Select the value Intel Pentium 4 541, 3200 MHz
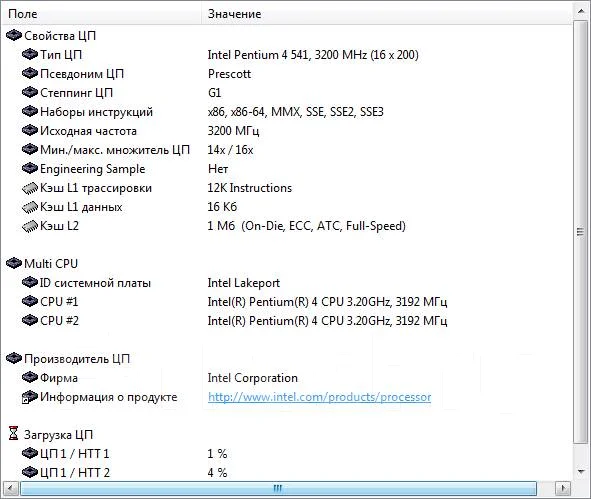The height and width of the screenshot is (499, 591). click(313, 55)
